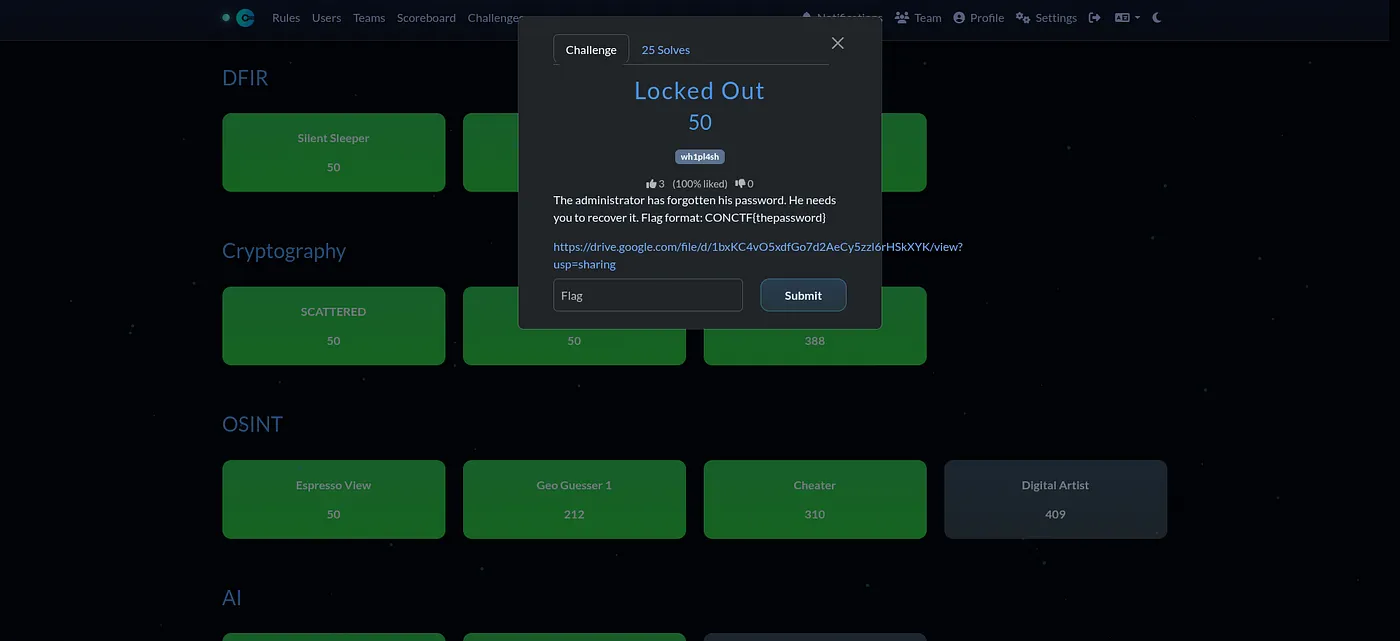
Task: Select the Challenge tab in modal
Action: click(591, 50)
